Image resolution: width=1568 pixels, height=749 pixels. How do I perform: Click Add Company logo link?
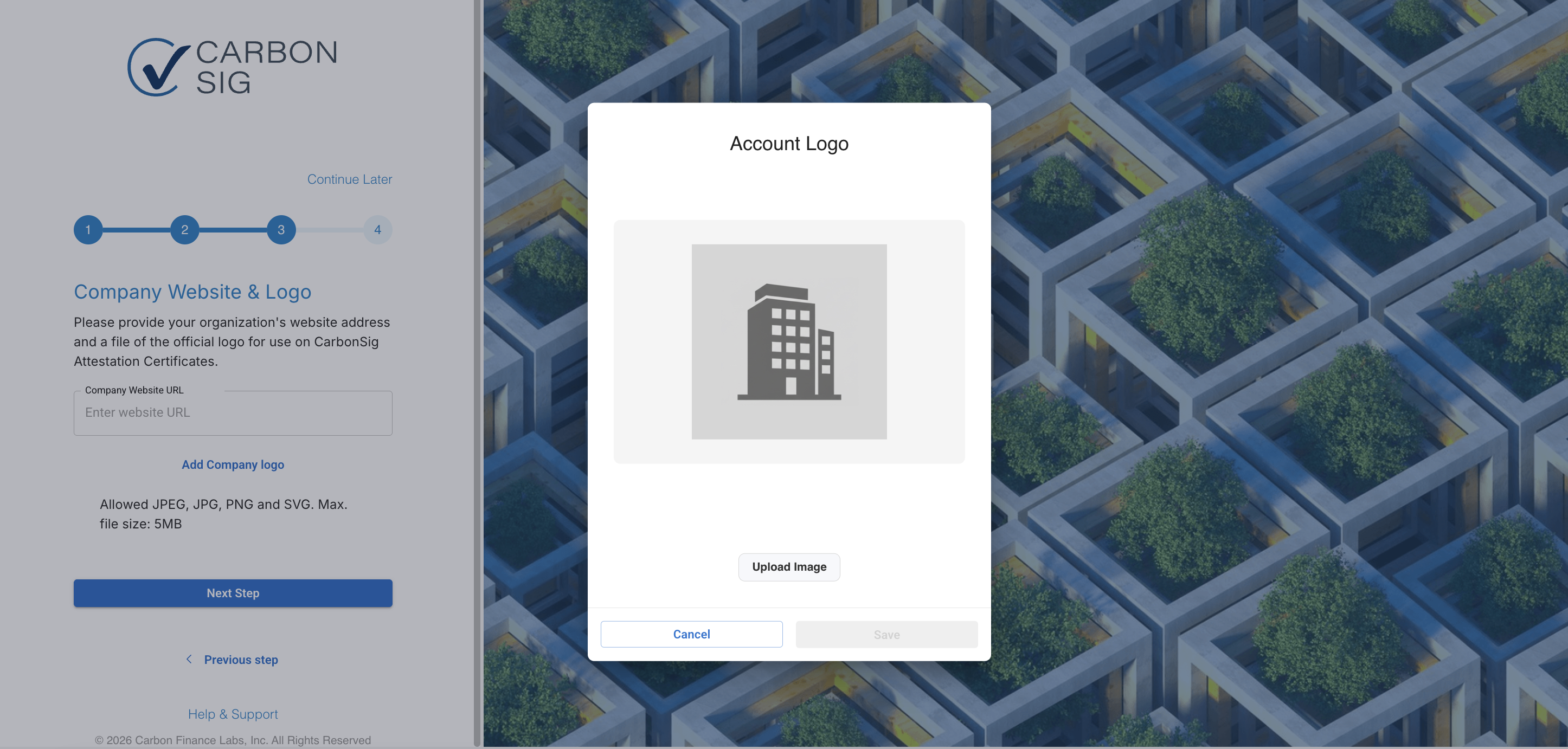pyautogui.click(x=233, y=464)
